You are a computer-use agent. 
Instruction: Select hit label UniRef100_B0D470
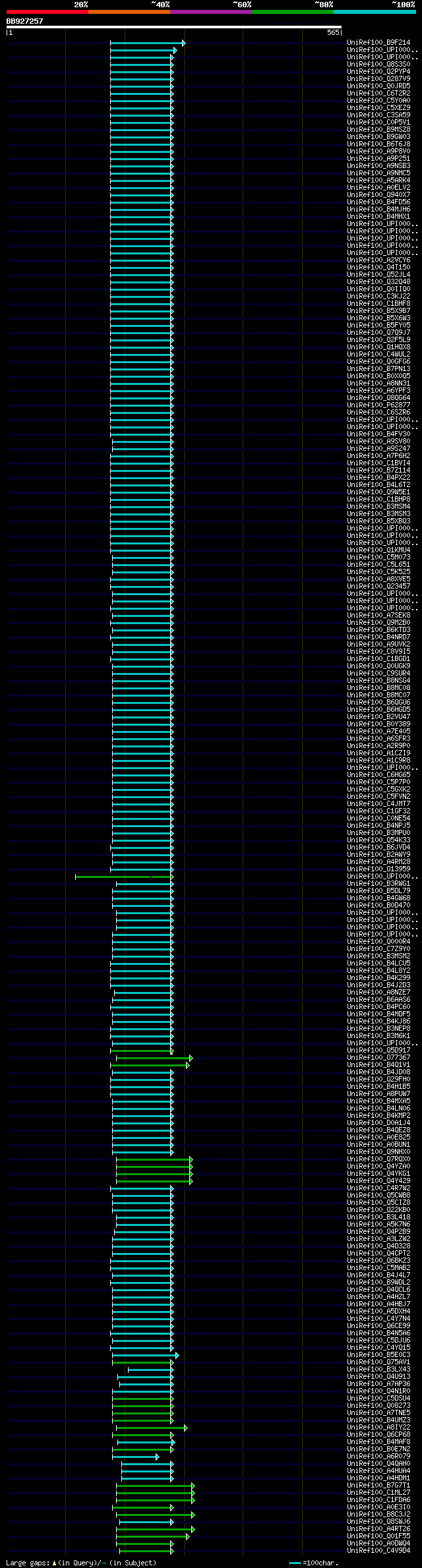tap(378, 906)
